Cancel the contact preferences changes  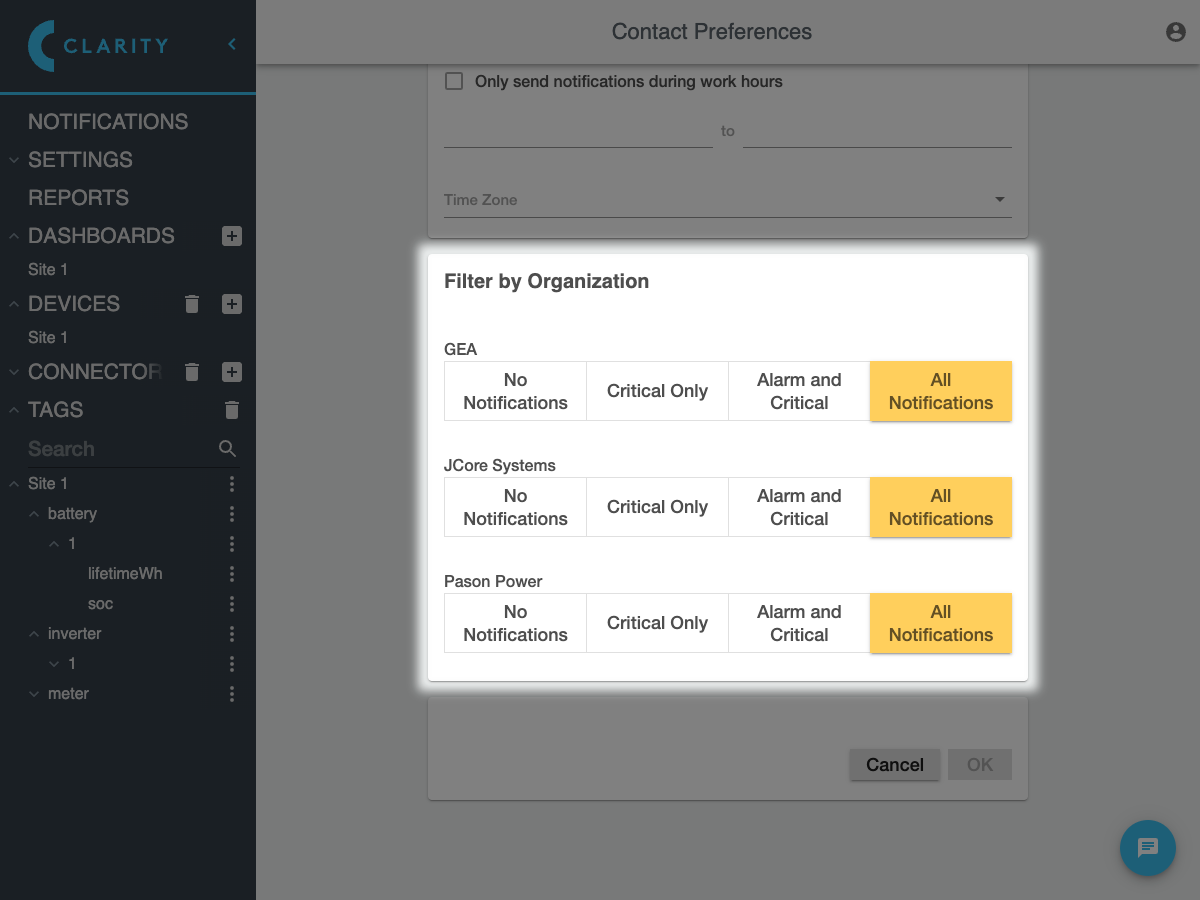coord(894,765)
